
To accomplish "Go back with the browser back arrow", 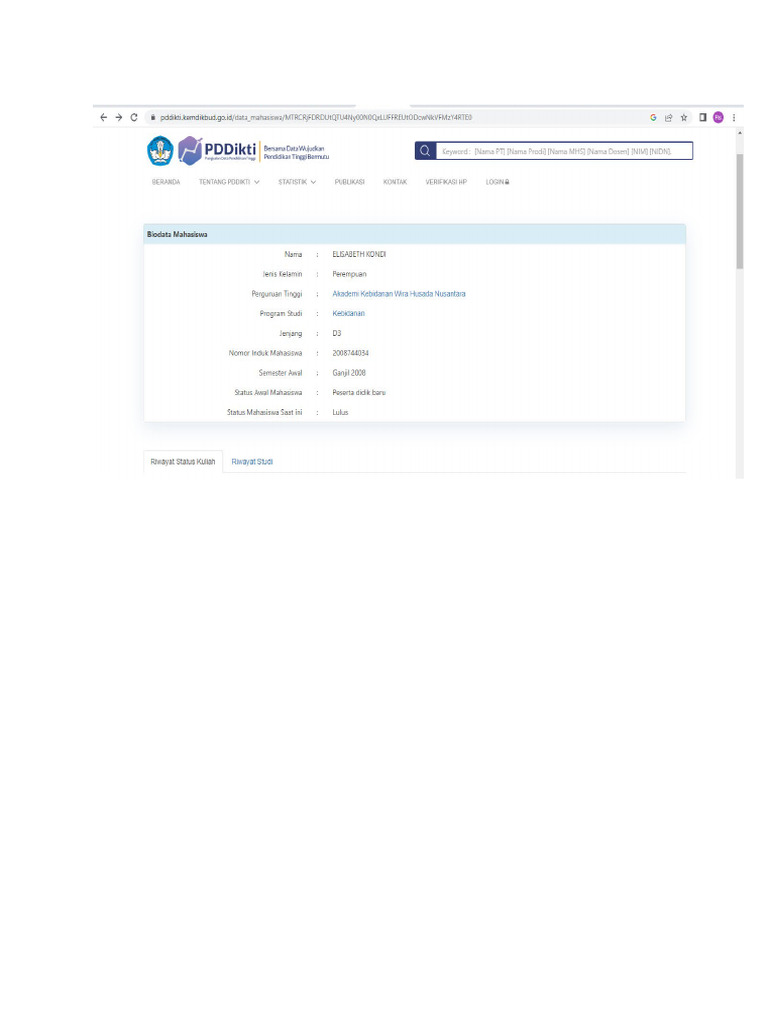I will coord(103,118).
